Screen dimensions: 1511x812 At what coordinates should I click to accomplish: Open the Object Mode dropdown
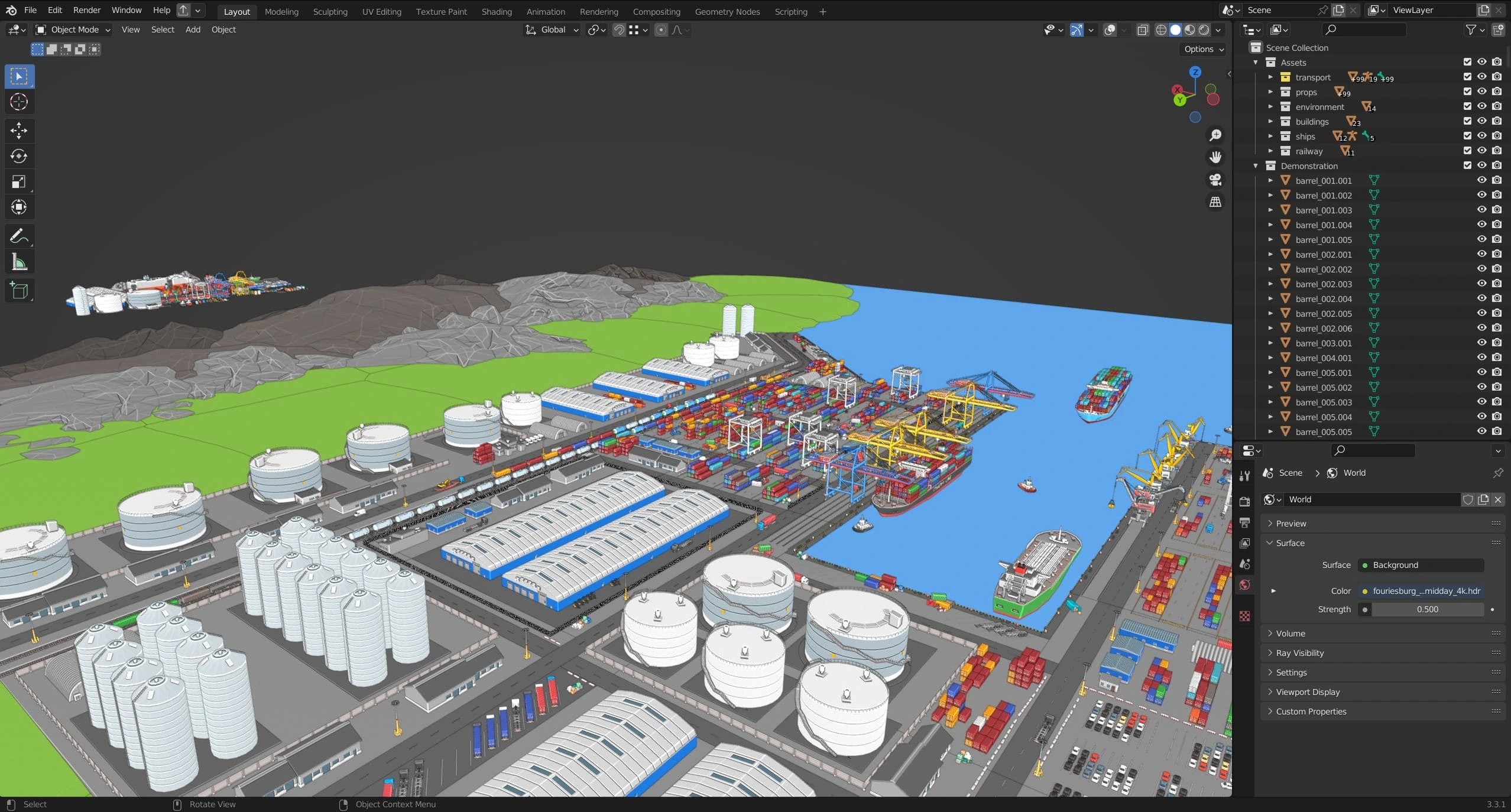click(x=73, y=30)
